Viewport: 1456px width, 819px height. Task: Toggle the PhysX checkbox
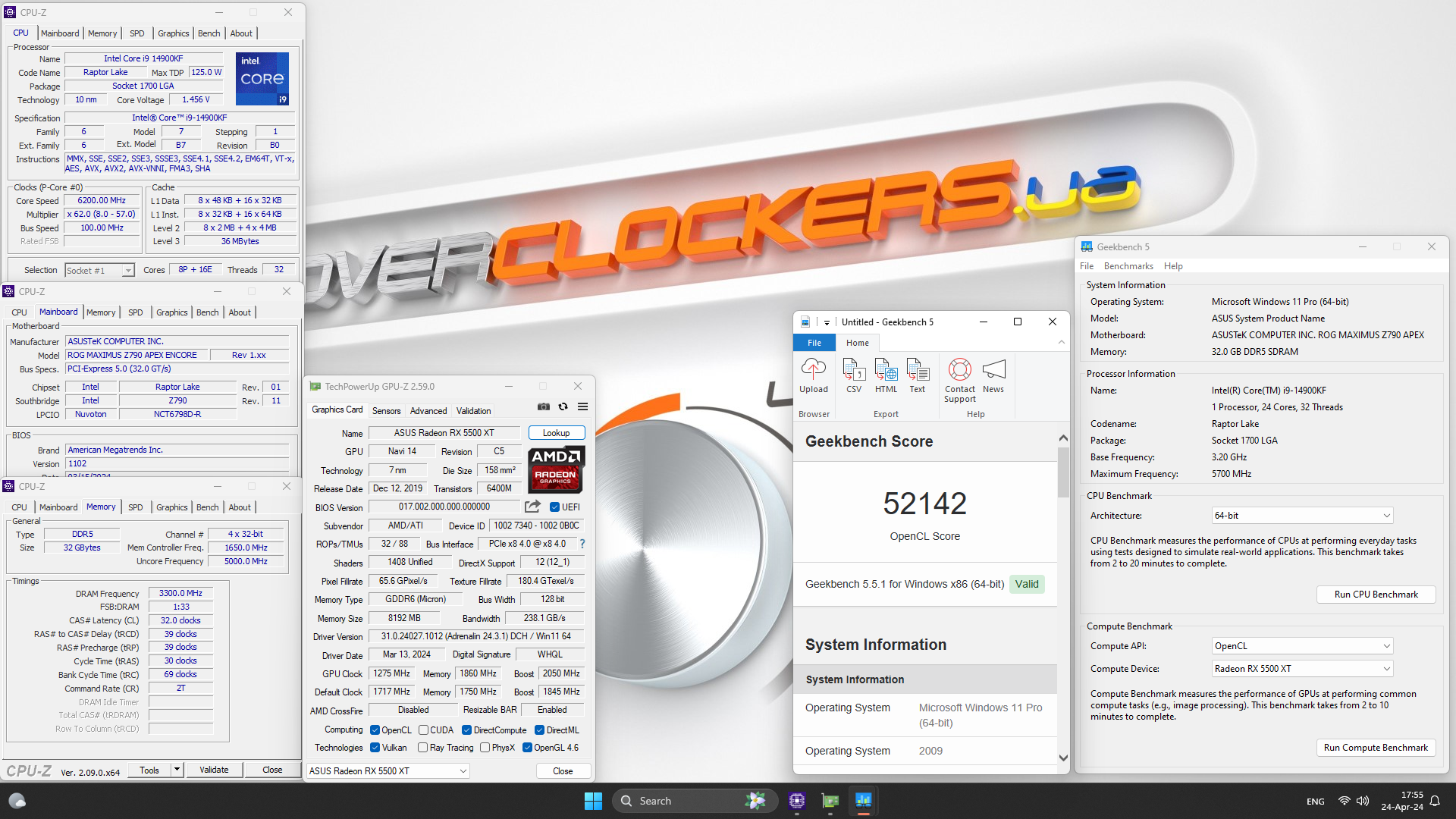[x=485, y=748]
